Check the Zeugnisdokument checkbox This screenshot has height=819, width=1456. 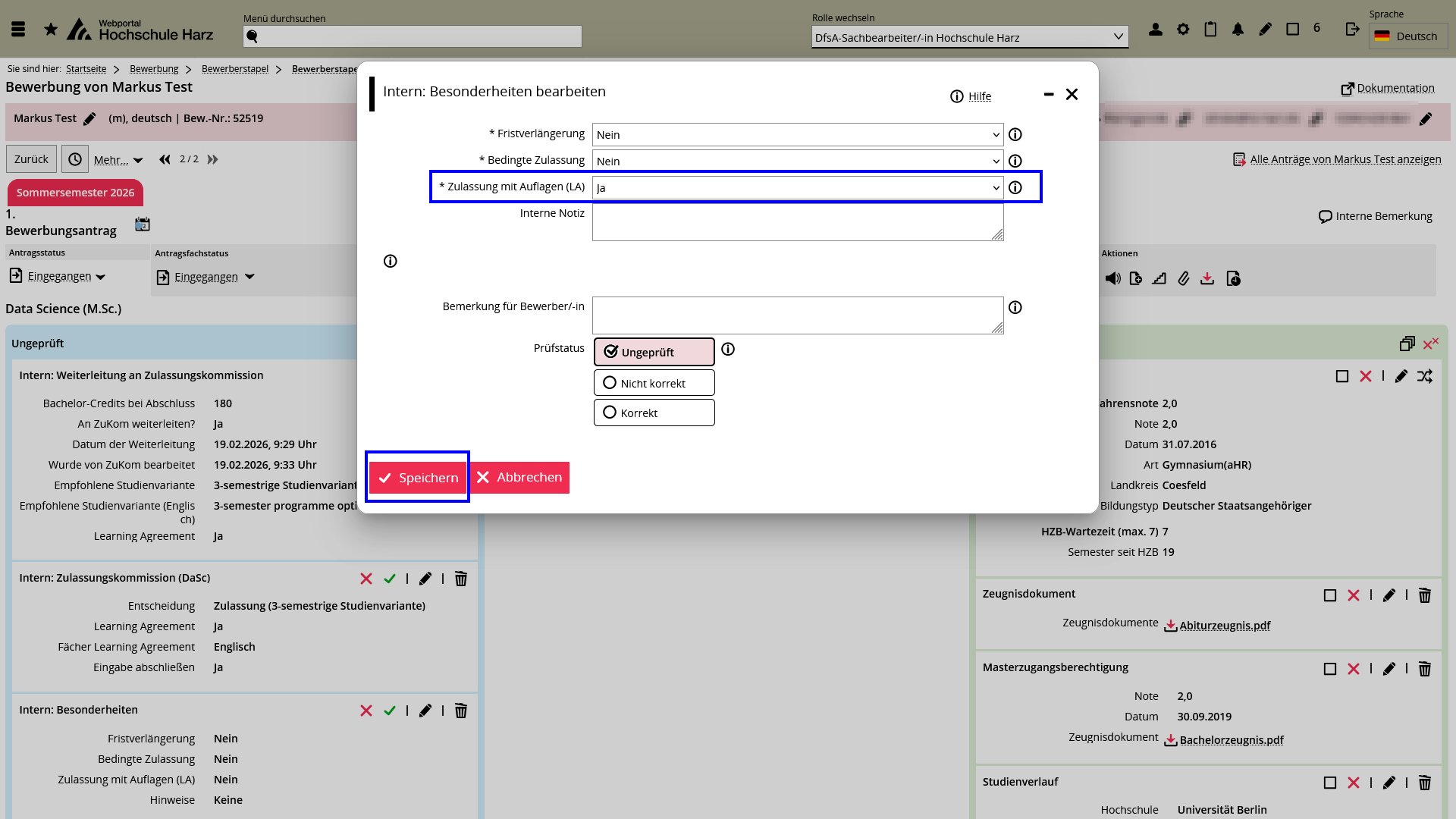click(x=1329, y=595)
